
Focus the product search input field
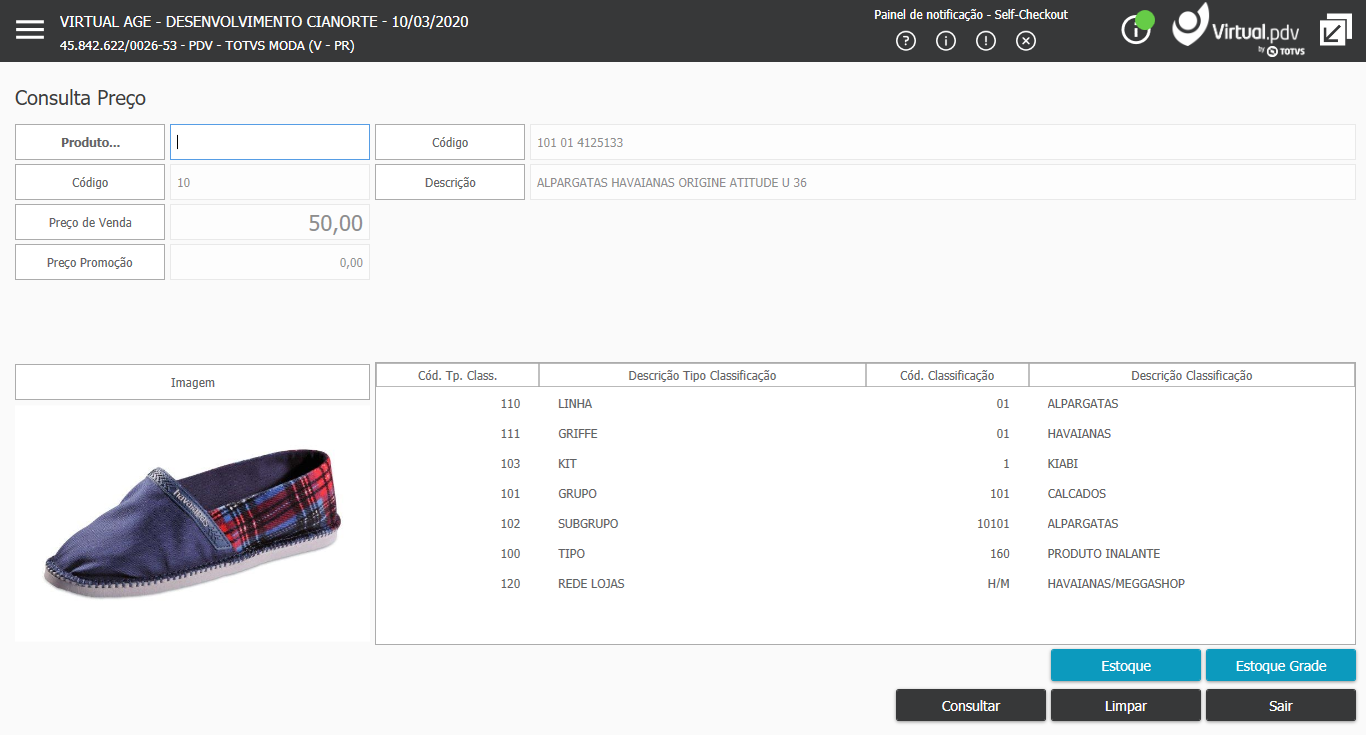[x=270, y=142]
